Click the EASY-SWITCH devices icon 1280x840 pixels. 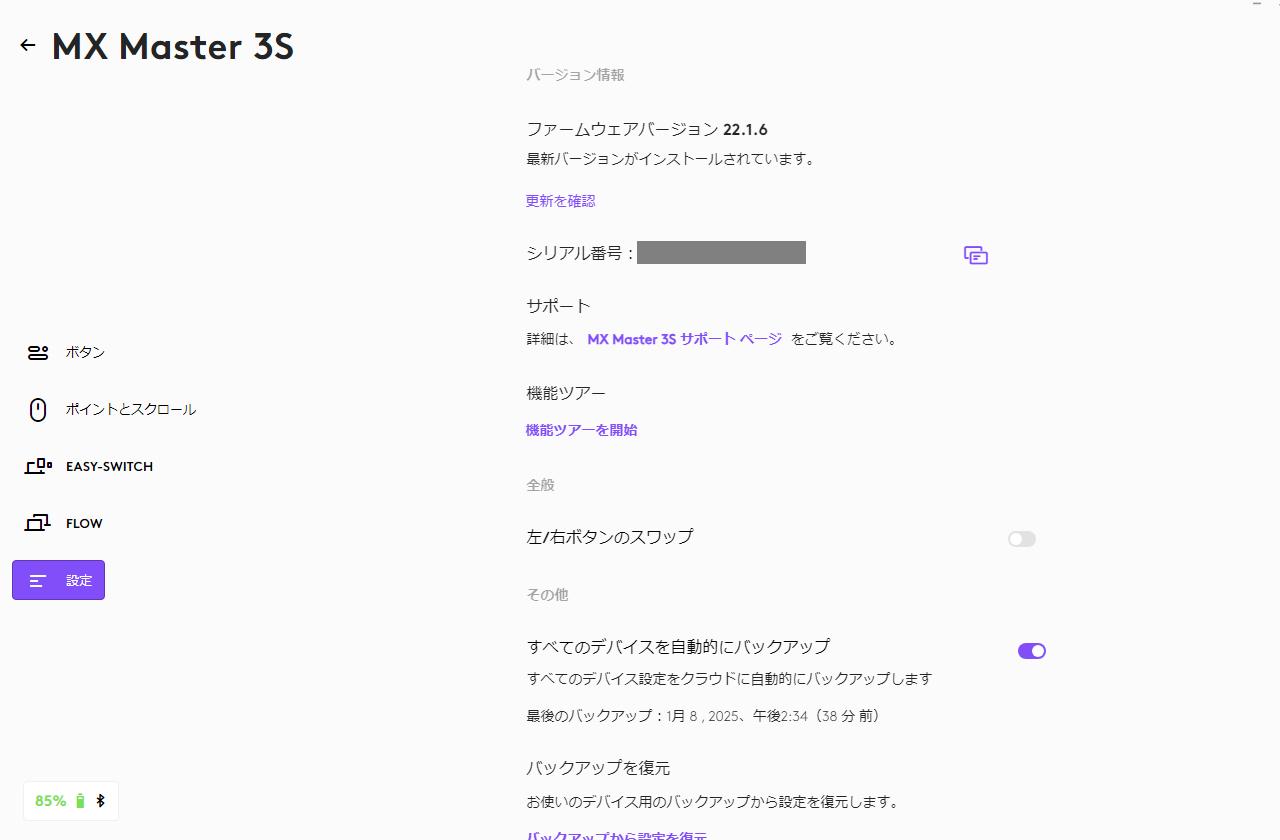(38, 466)
